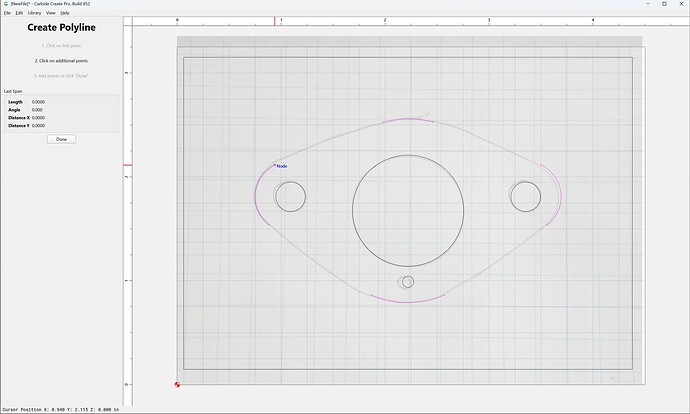
Task: Open the View menu
Action: pos(51,13)
